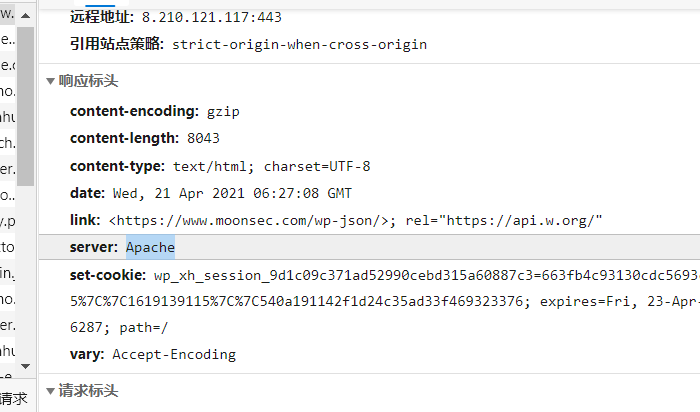Click the vary Accept-Encoding value
This screenshot has width=700, height=412.
coord(174,354)
